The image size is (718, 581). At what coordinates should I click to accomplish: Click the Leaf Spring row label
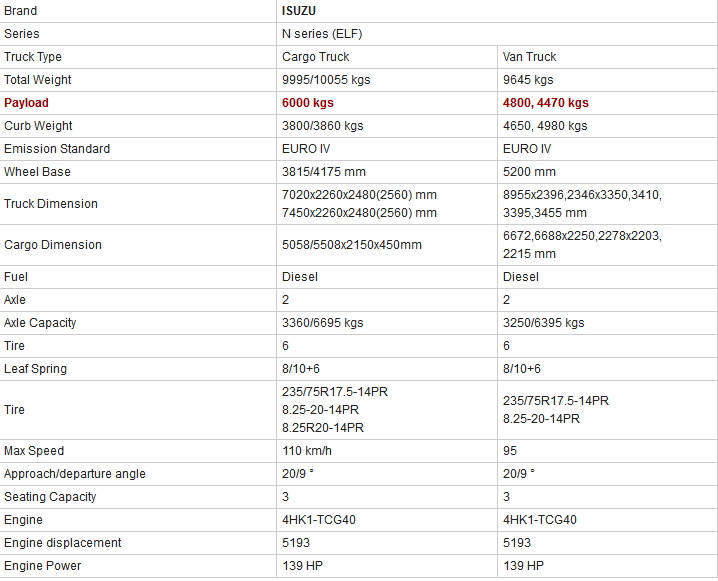35,369
